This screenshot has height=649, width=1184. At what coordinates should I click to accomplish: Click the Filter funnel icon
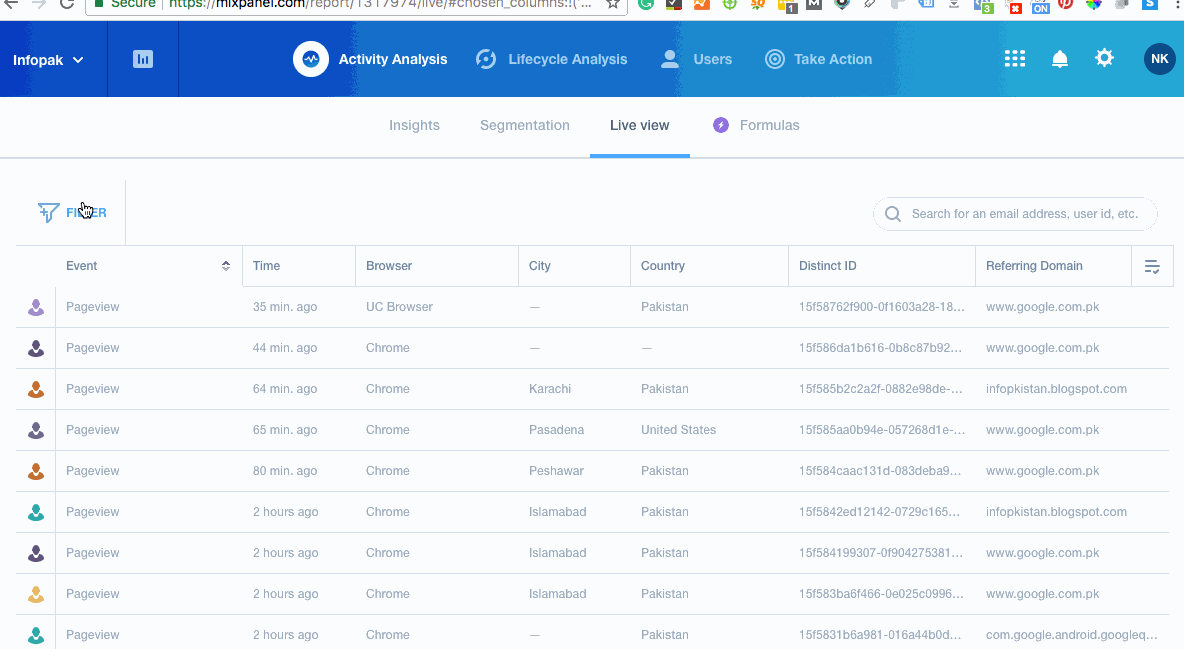coord(49,212)
